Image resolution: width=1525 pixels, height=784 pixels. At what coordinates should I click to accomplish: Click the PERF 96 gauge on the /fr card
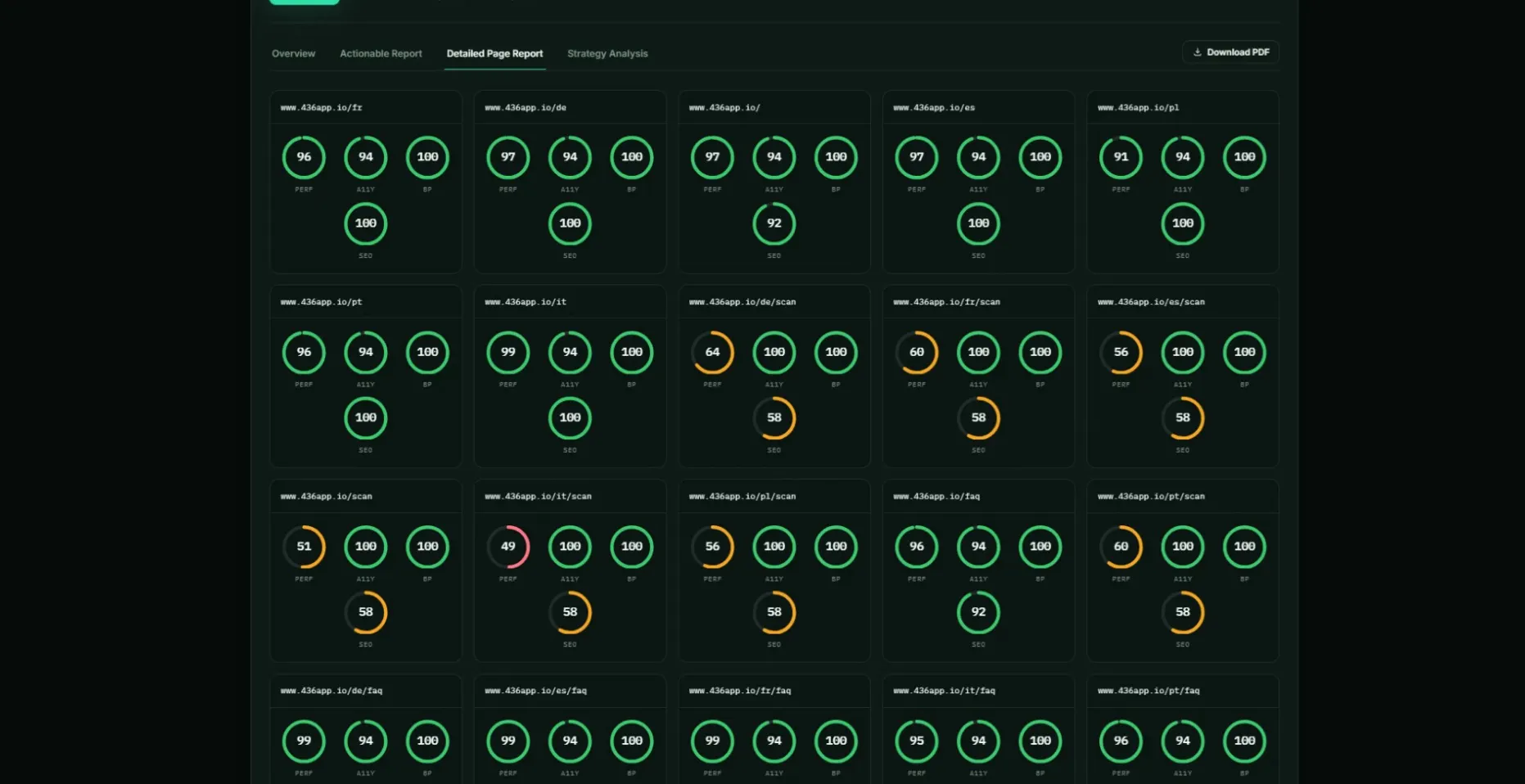click(x=304, y=157)
